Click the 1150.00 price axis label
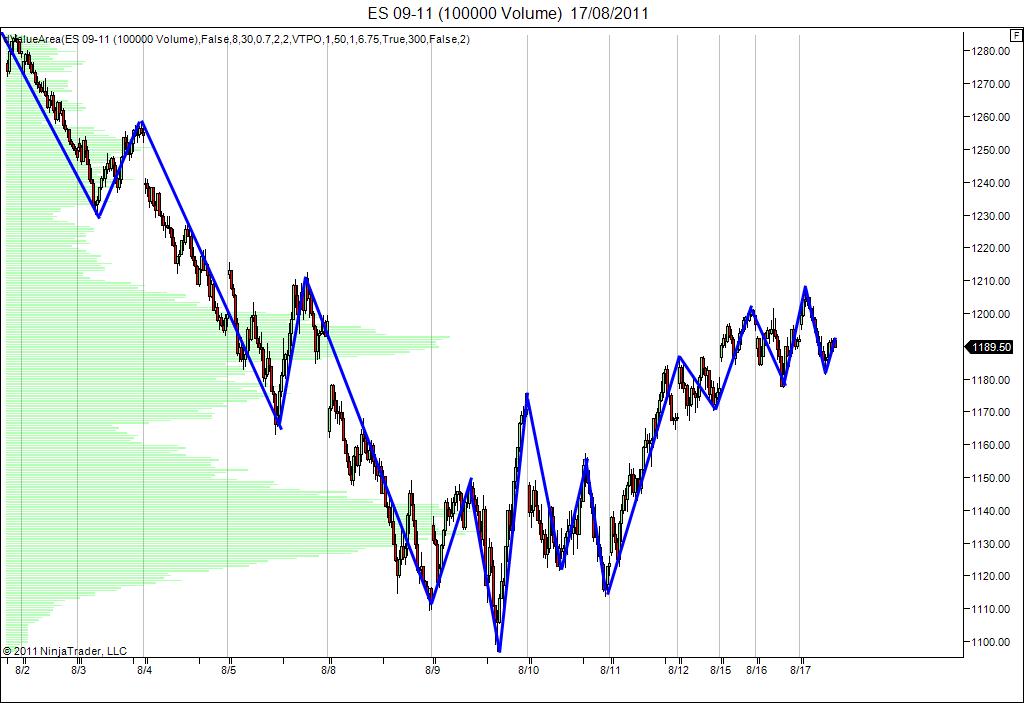1024x703 pixels. 992,478
